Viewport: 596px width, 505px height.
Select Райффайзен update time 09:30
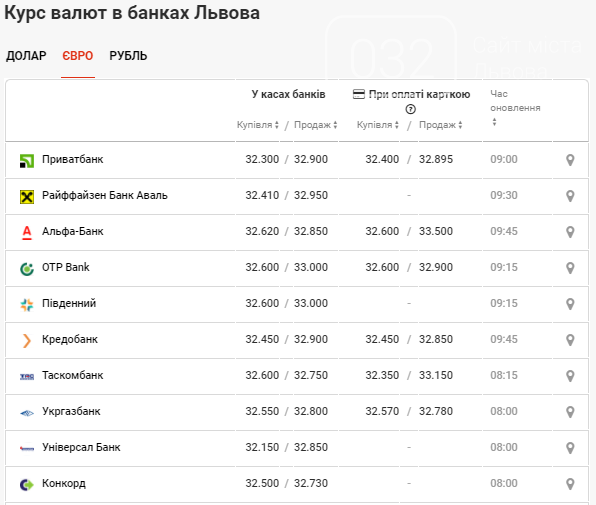[504, 195]
